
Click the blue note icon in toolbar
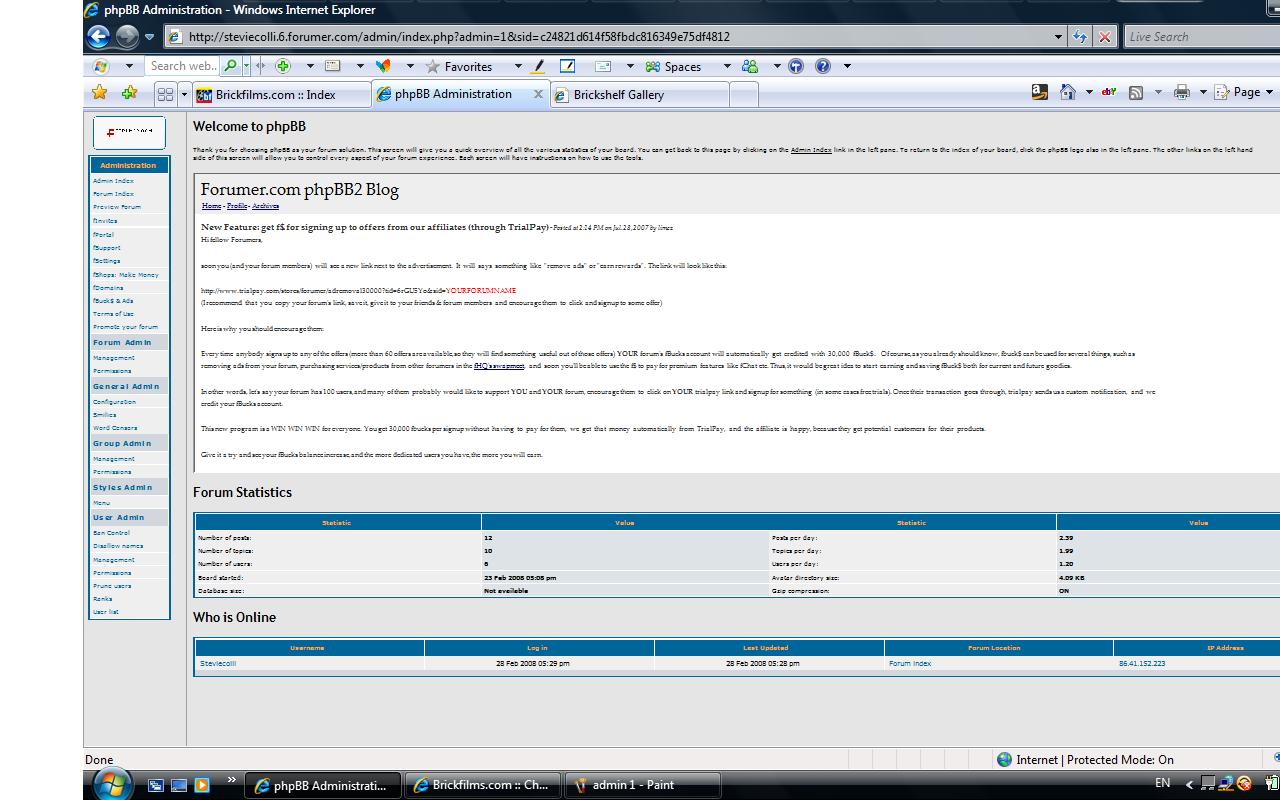(x=567, y=66)
